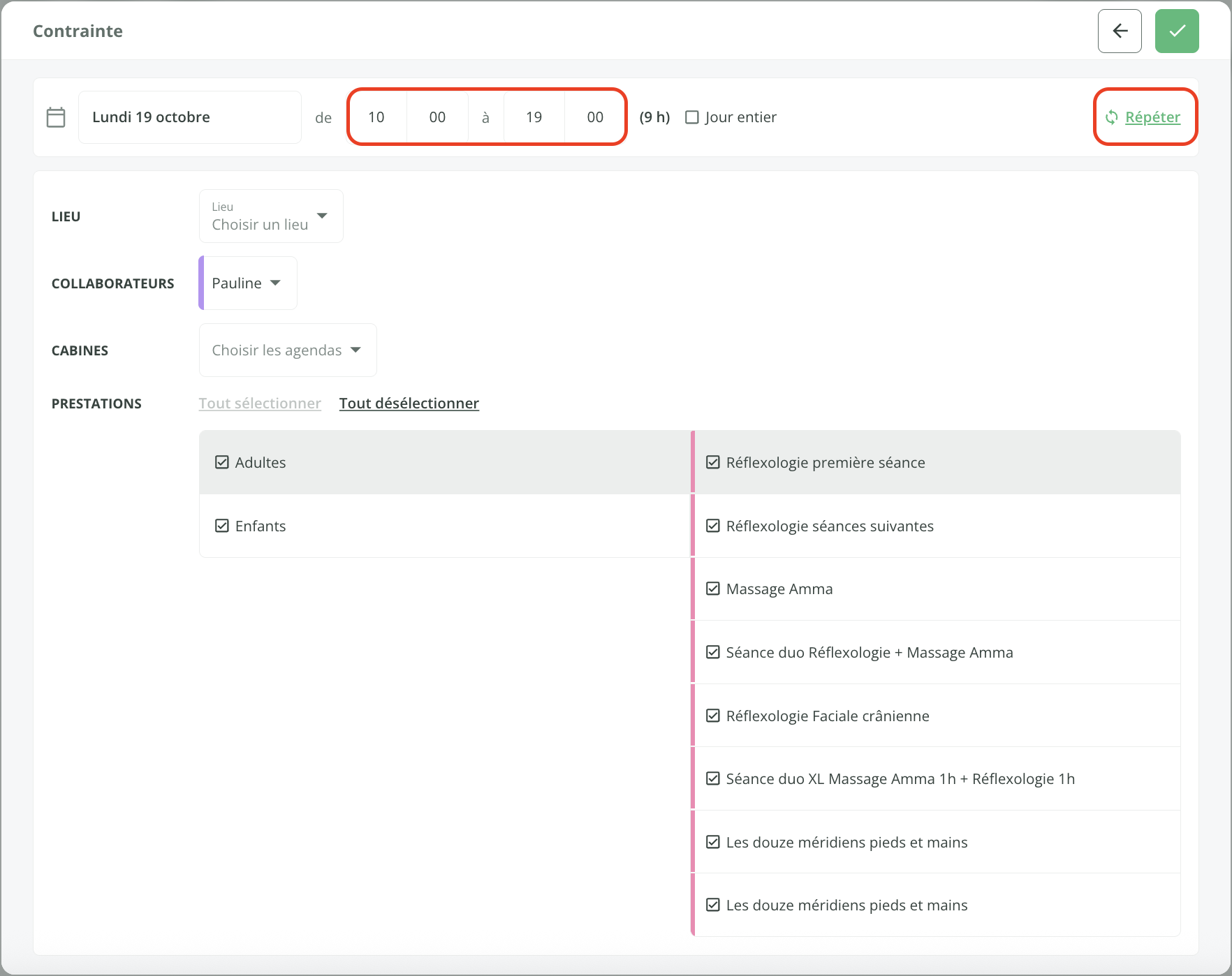Click Tout sélectionner link

260,404
